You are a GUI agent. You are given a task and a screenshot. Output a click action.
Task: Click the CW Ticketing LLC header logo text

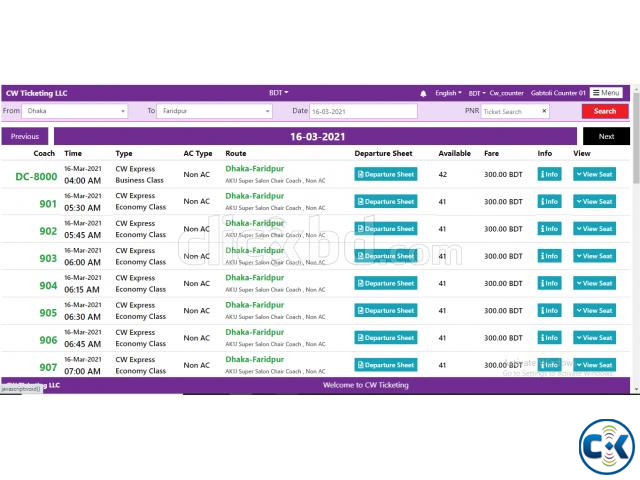[36, 93]
